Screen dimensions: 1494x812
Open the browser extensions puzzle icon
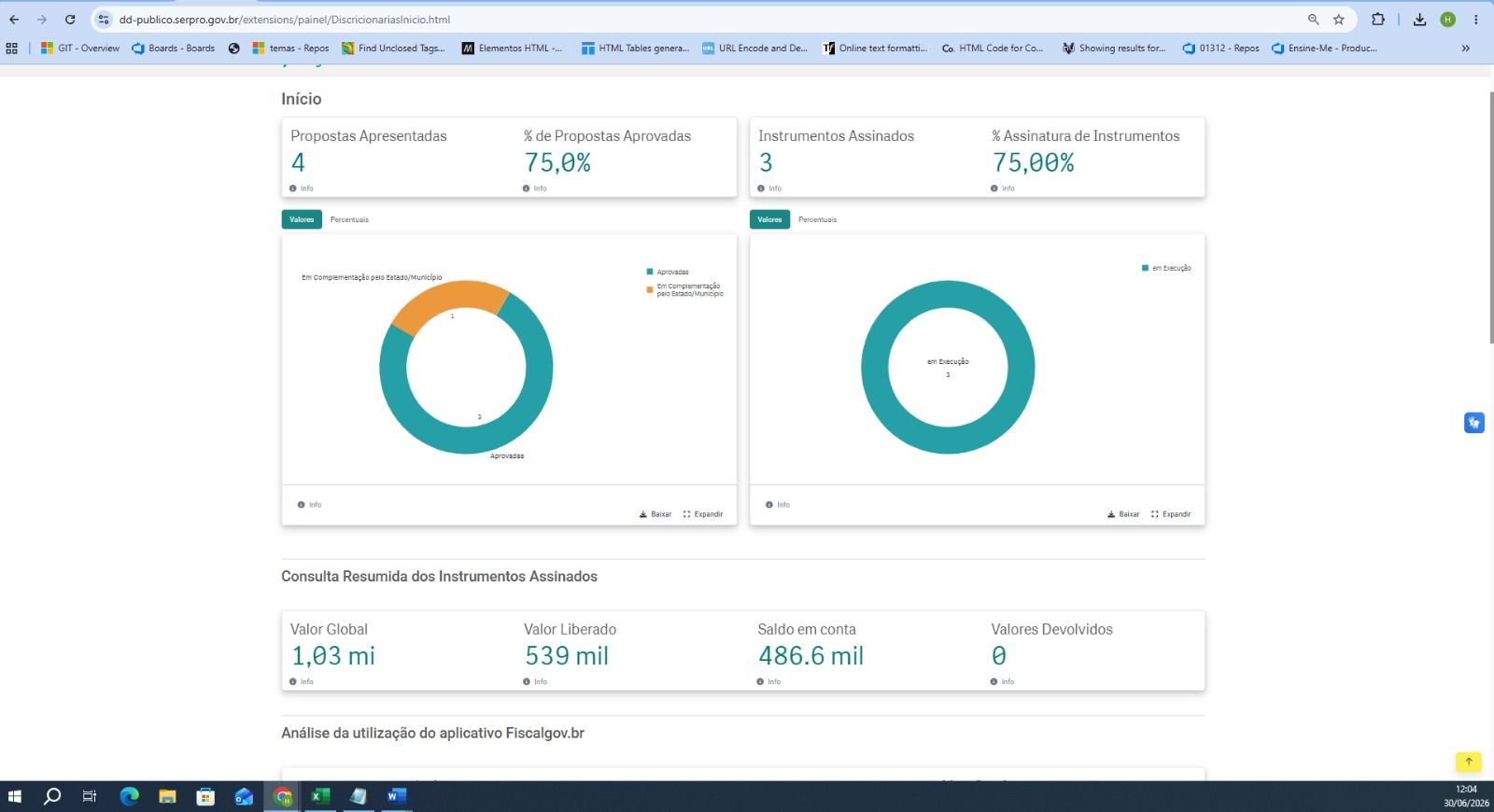1378,20
